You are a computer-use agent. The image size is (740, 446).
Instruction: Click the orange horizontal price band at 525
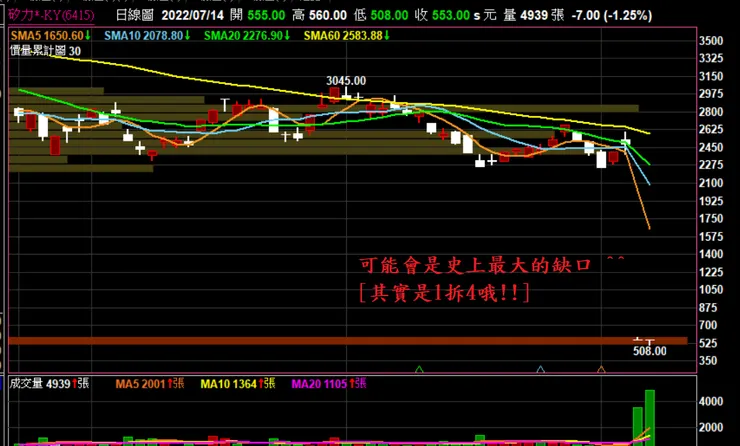click(x=348, y=341)
